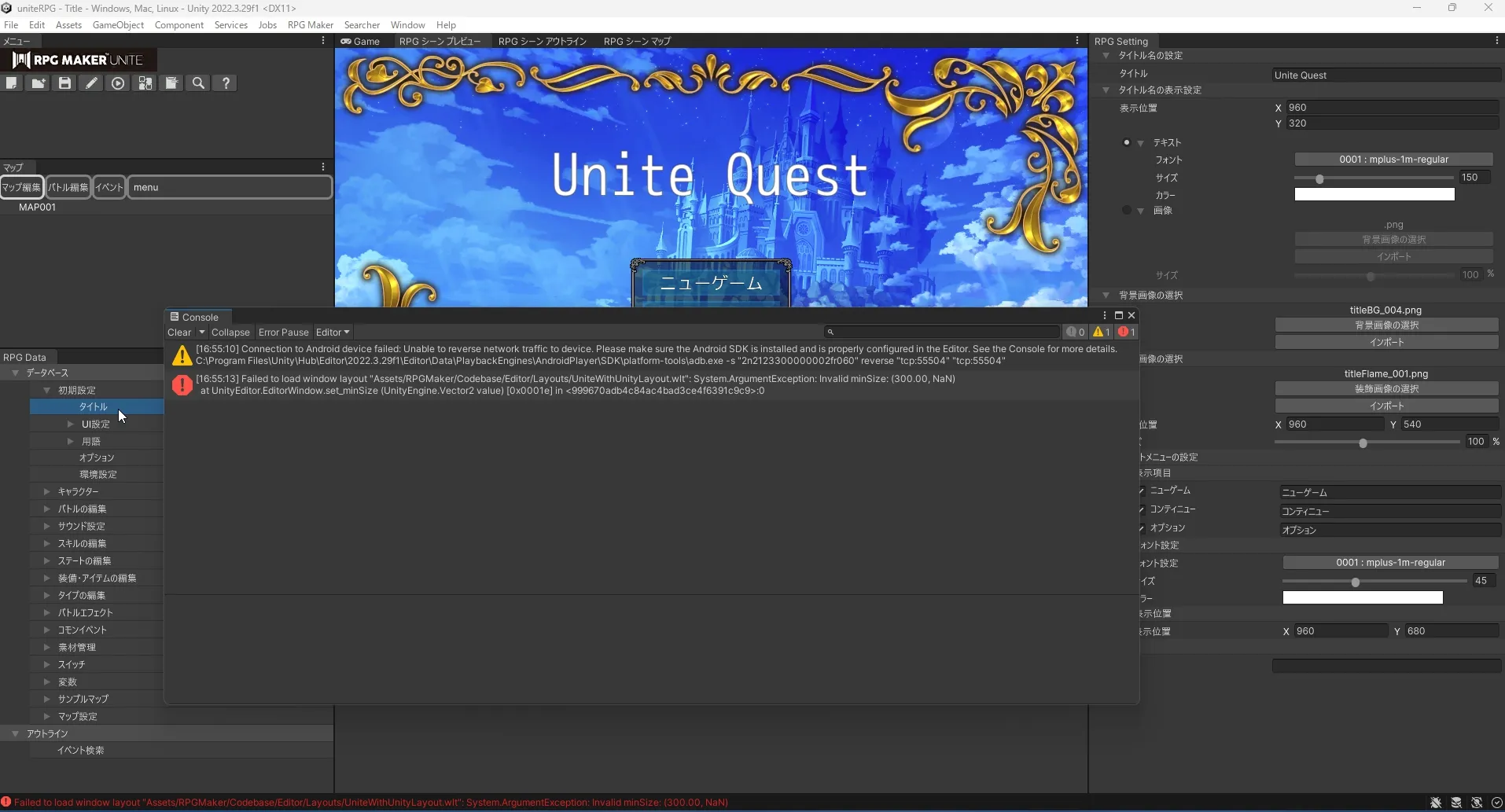Open the Editor dropdown in Console
The height and width of the screenshot is (812, 1505).
pos(333,333)
